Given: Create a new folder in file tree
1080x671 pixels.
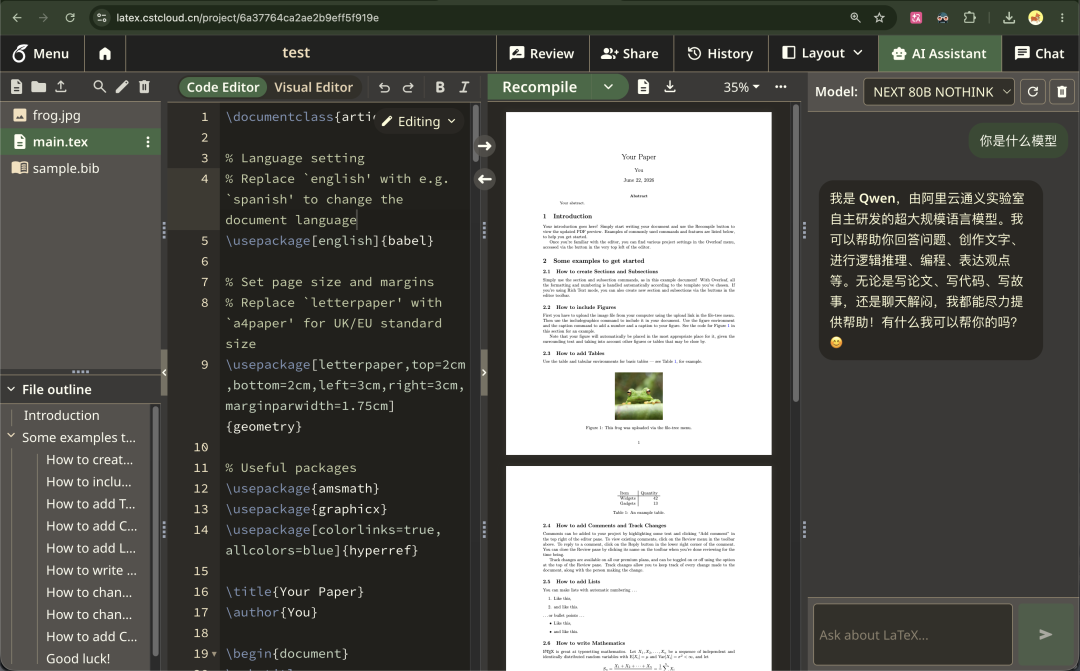Looking at the screenshot, I should coord(39,87).
